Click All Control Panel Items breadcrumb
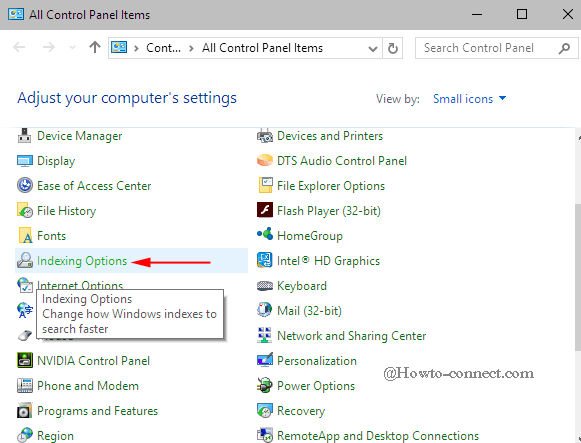Image resolution: width=581 pixels, height=443 pixels. (x=262, y=48)
